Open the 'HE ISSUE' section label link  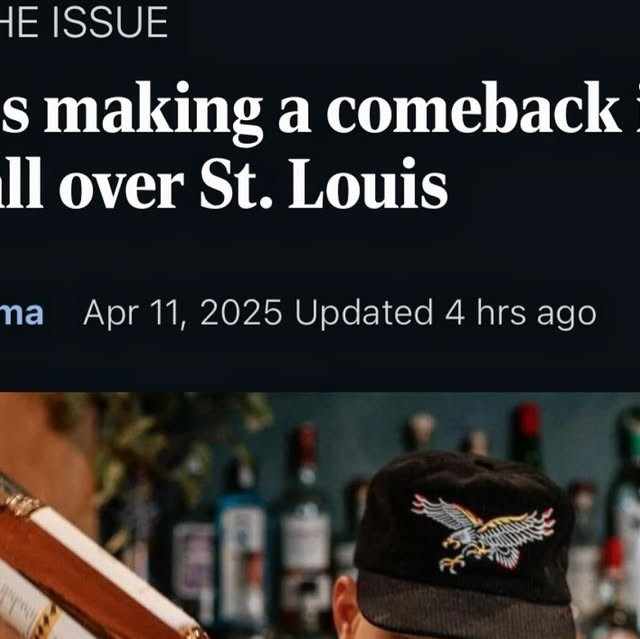(84, 22)
